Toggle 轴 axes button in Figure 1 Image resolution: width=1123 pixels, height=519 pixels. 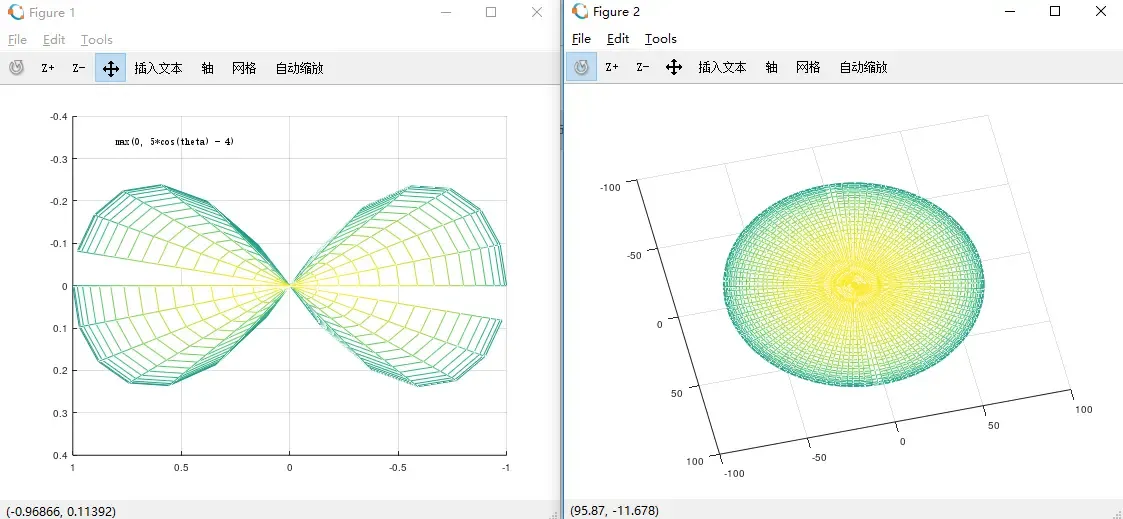[207, 68]
